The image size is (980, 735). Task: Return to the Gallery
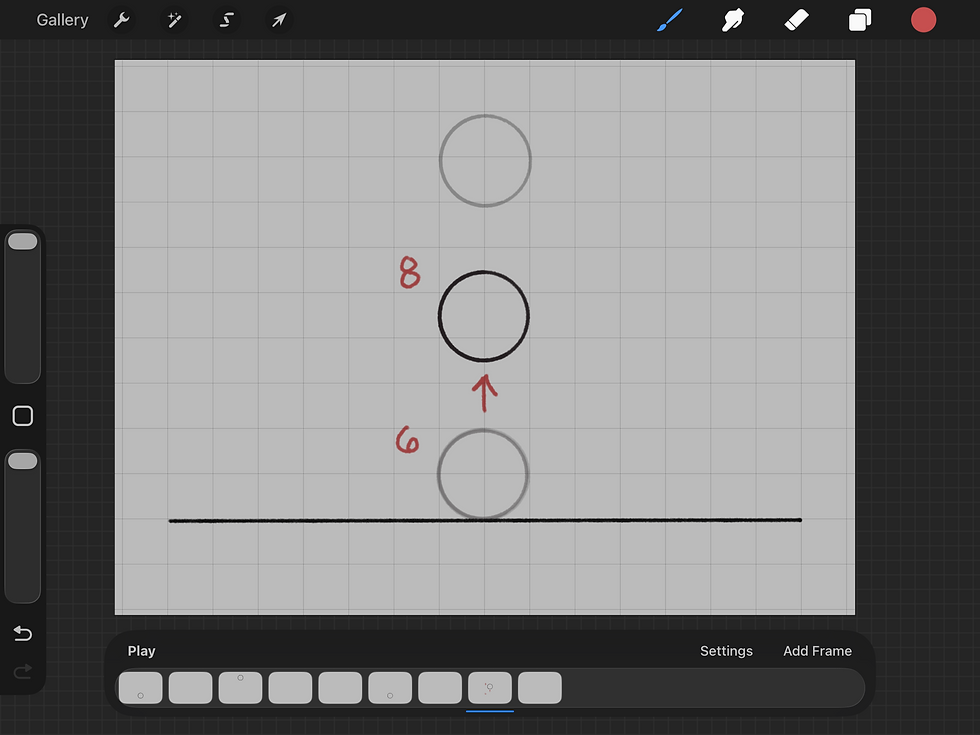pyautogui.click(x=62, y=20)
